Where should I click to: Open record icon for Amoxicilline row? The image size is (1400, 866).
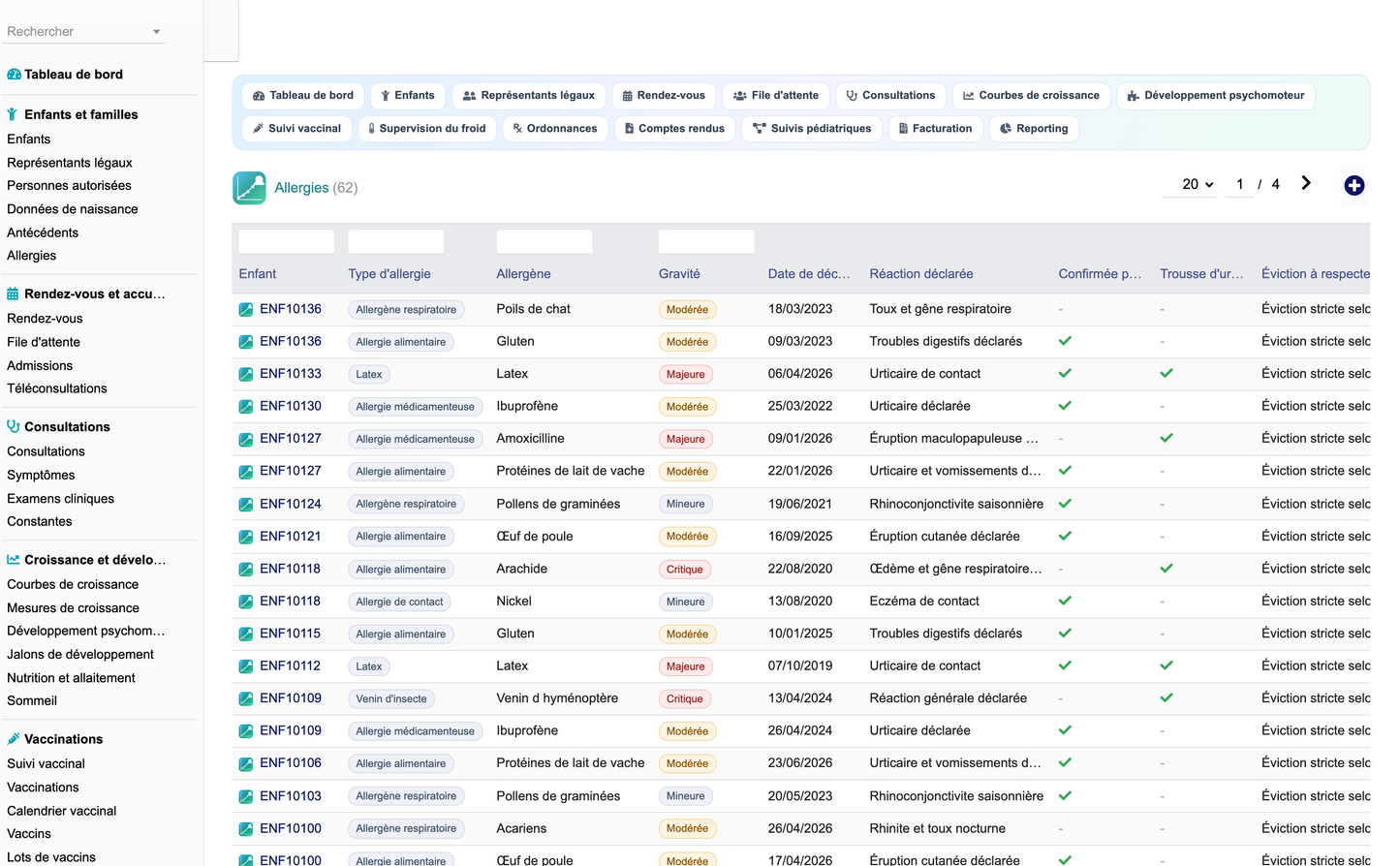[246, 440]
